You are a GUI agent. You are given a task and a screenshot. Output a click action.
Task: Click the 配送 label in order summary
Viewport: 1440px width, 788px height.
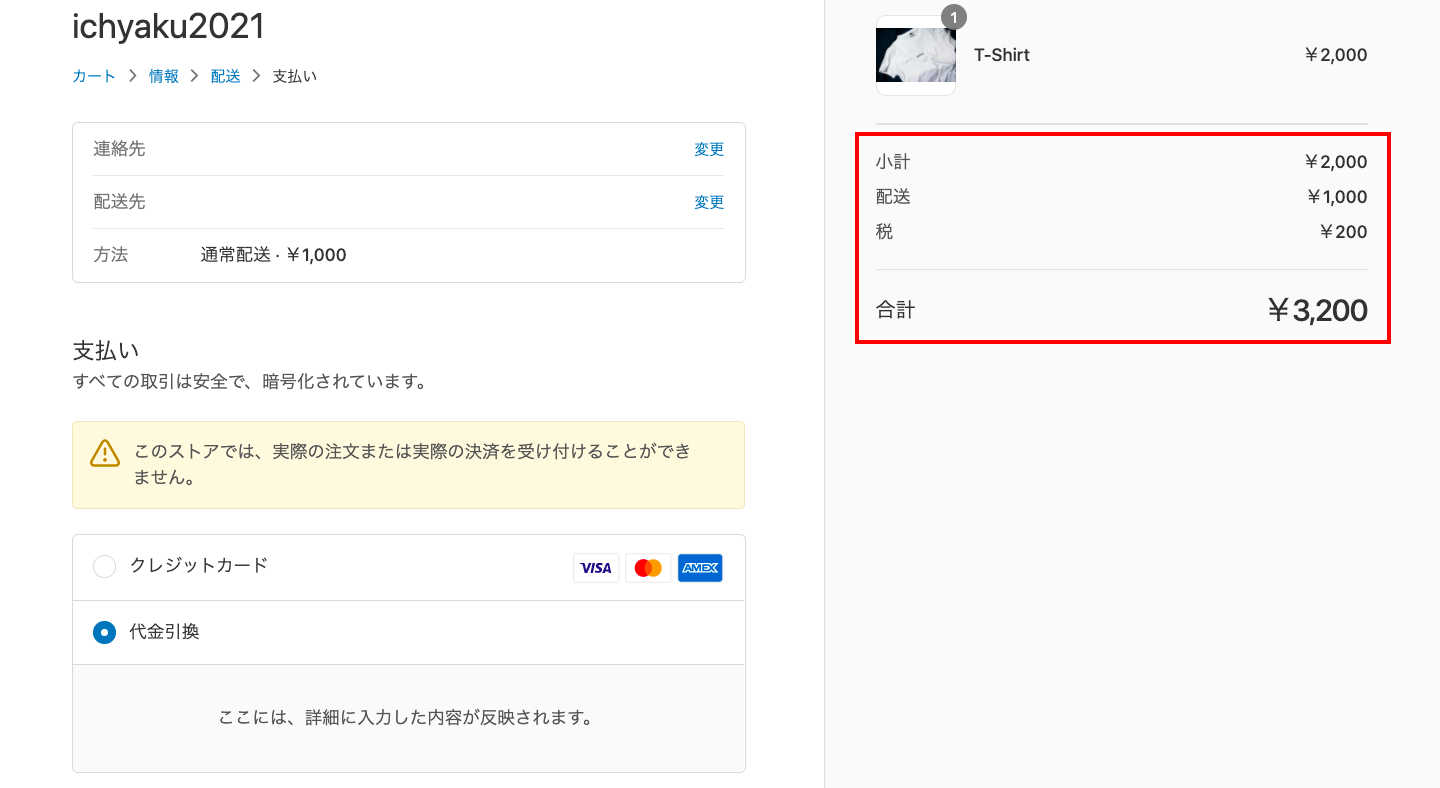click(x=893, y=197)
